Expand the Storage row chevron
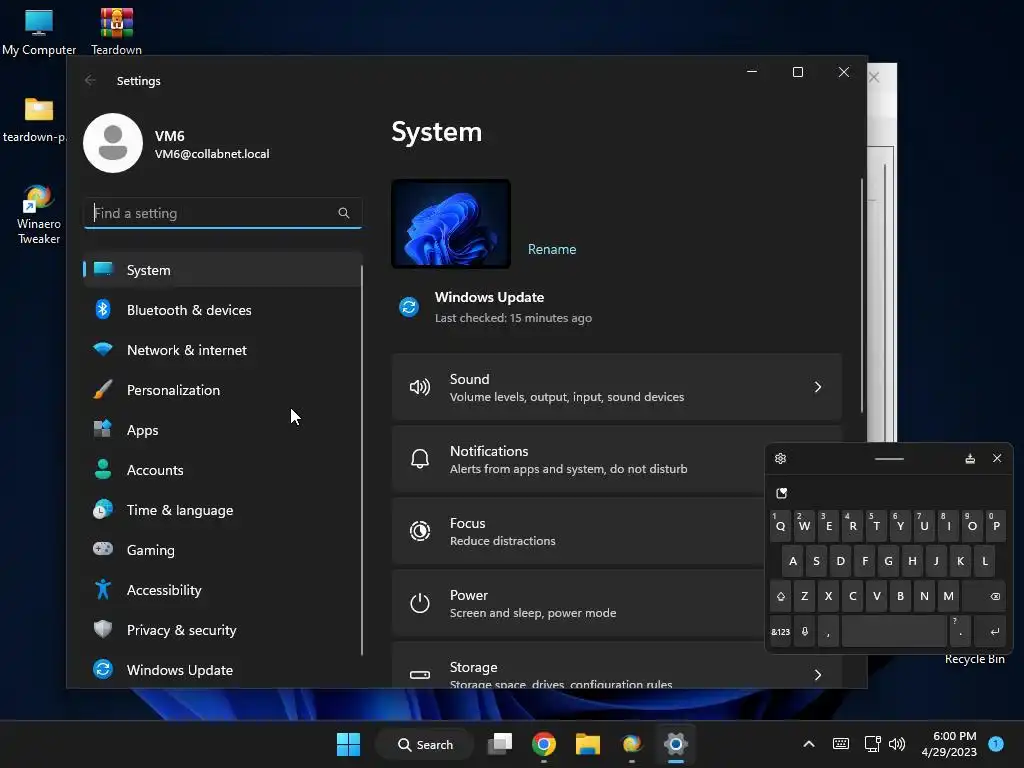 [x=818, y=675]
